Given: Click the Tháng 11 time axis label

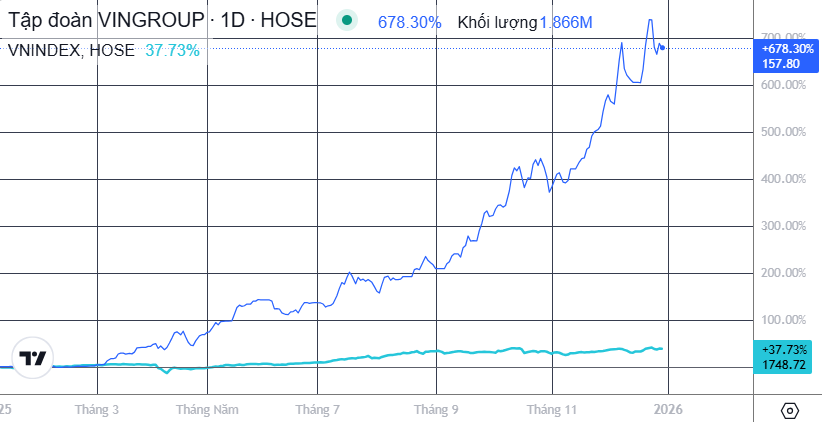Looking at the screenshot, I should pos(553,409).
